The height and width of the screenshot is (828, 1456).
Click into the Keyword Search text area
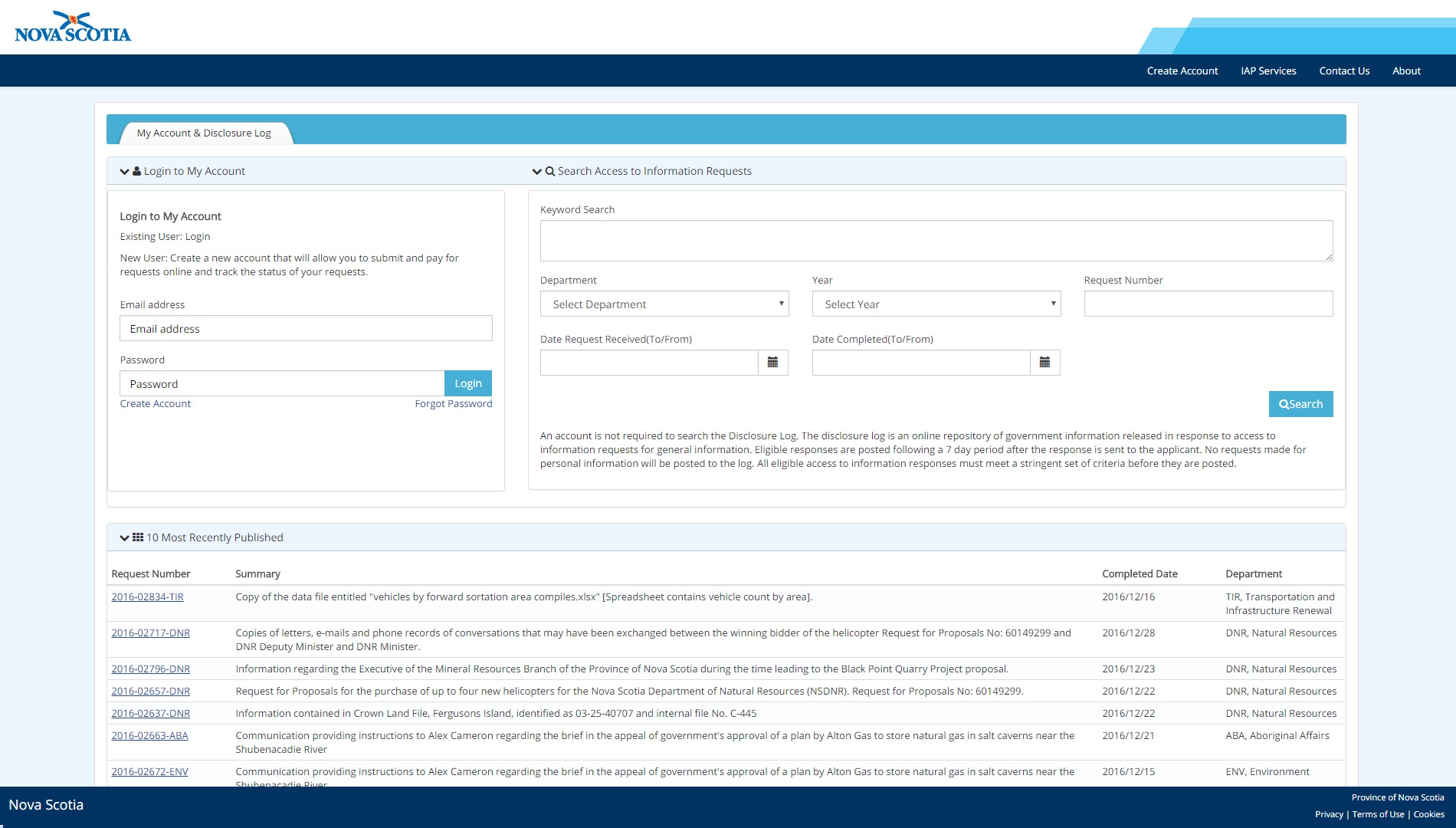[936, 241]
